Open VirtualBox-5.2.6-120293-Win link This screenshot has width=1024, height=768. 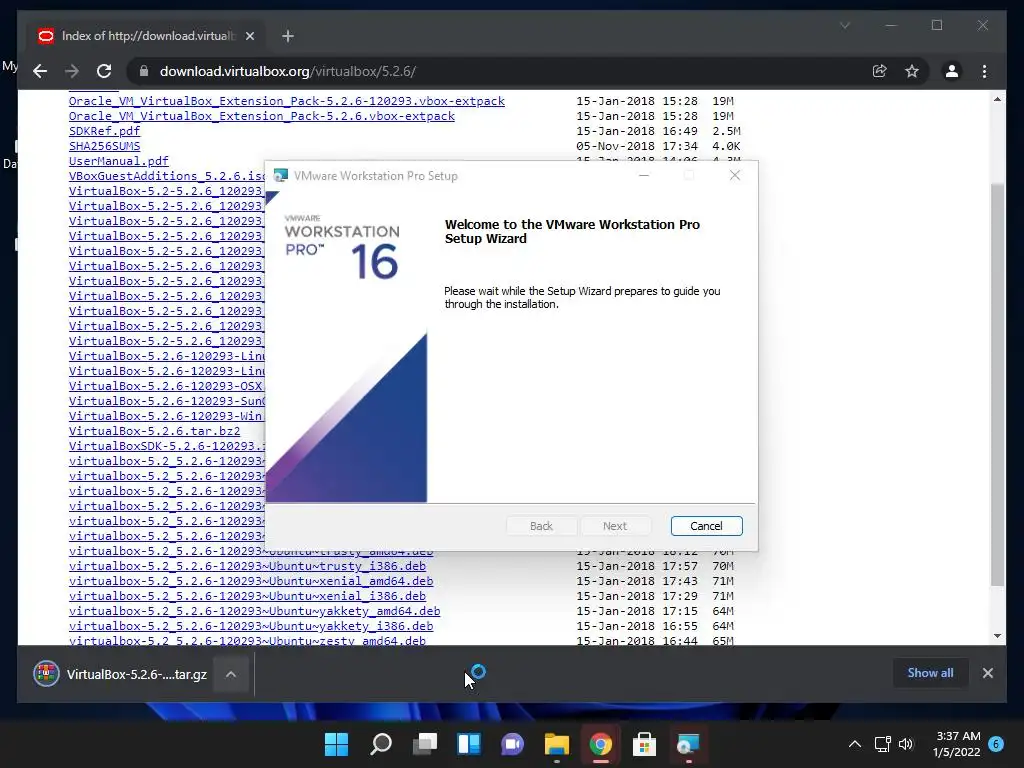[x=167, y=417]
